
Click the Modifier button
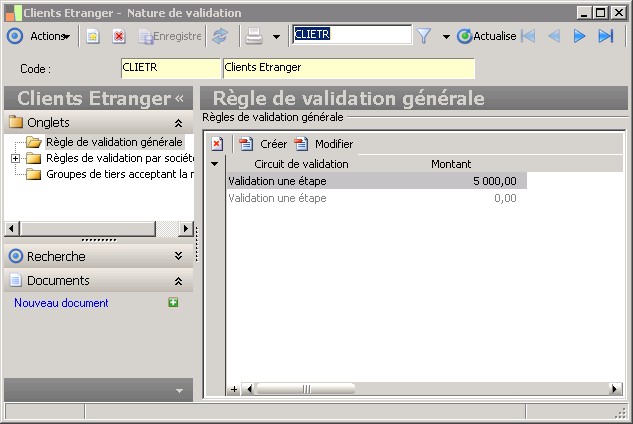[324, 144]
